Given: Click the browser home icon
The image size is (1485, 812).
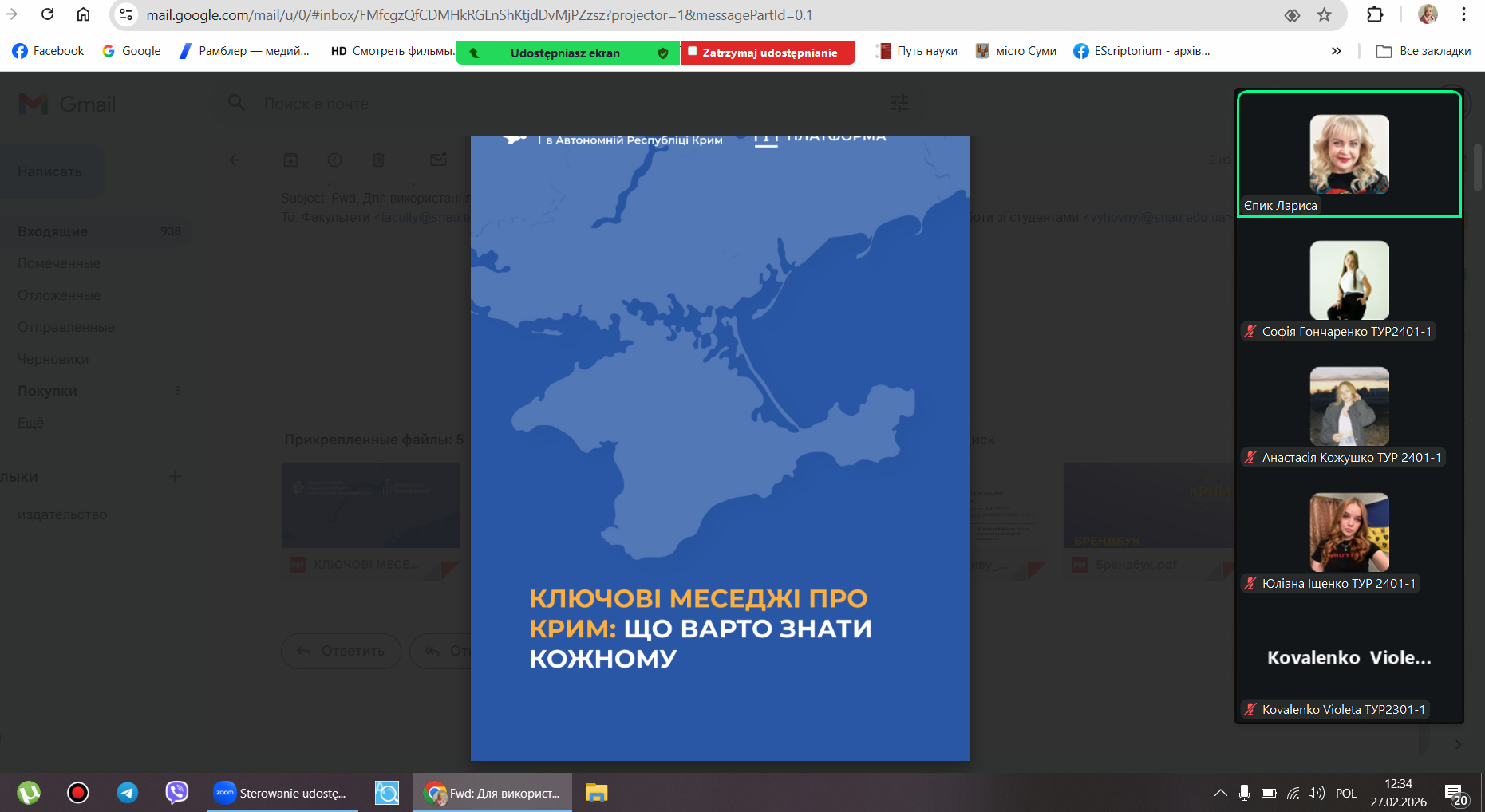Looking at the screenshot, I should pyautogui.click(x=83, y=14).
